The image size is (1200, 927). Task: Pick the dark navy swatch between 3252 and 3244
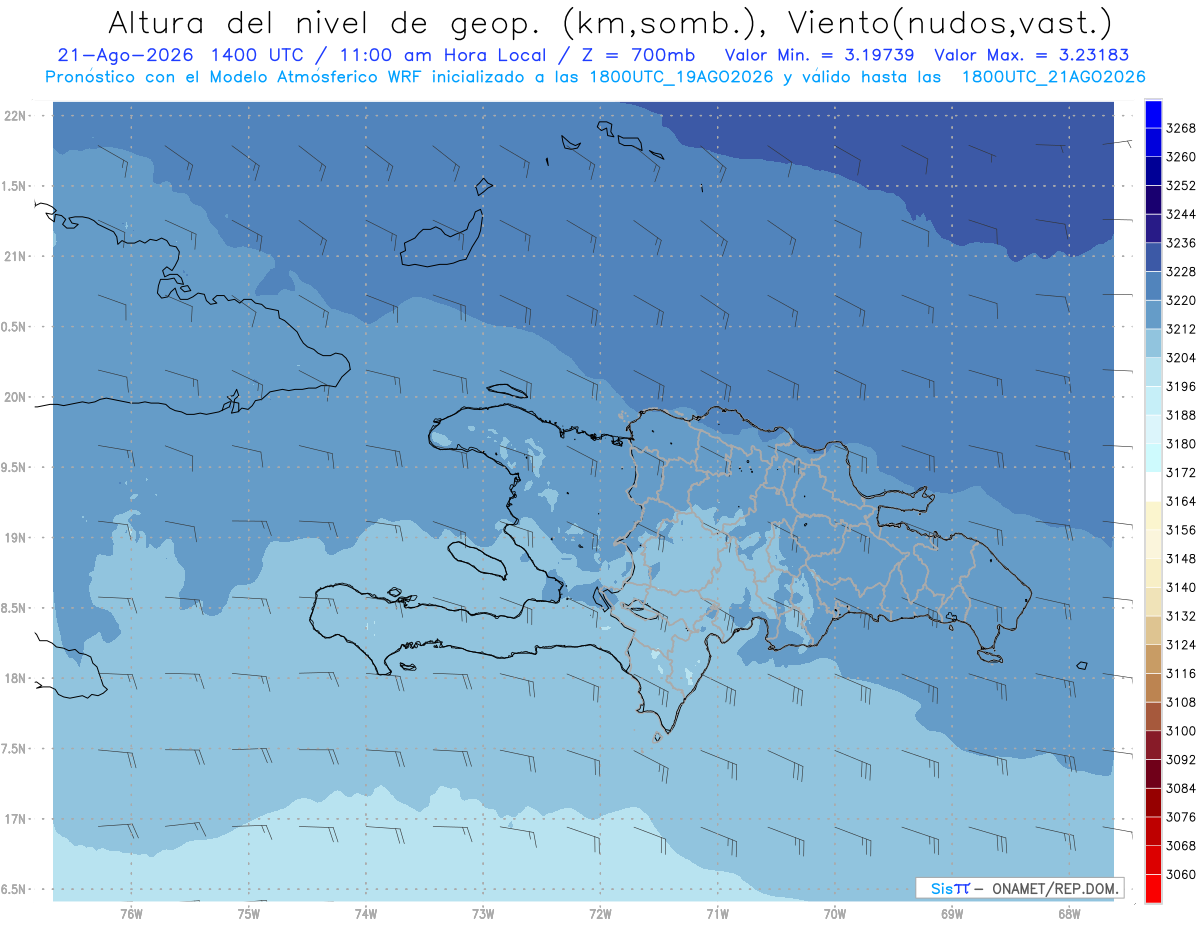click(x=1152, y=200)
